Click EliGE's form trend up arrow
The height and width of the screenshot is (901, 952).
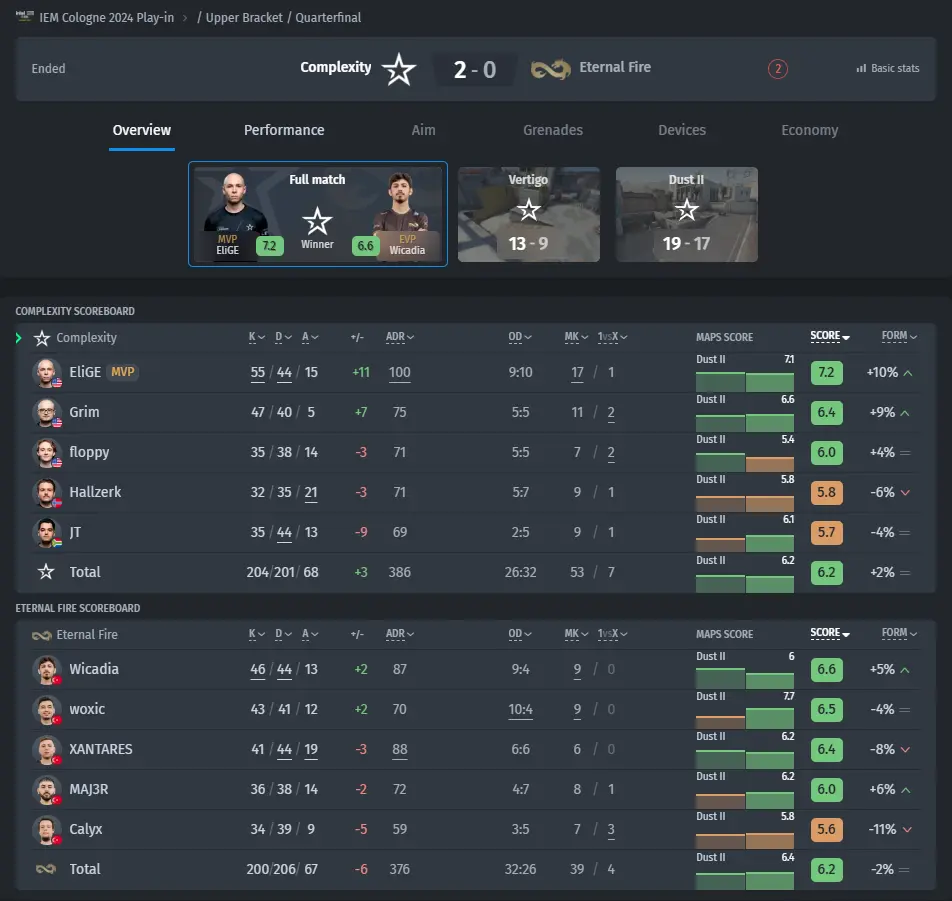pyautogui.click(x=908, y=373)
